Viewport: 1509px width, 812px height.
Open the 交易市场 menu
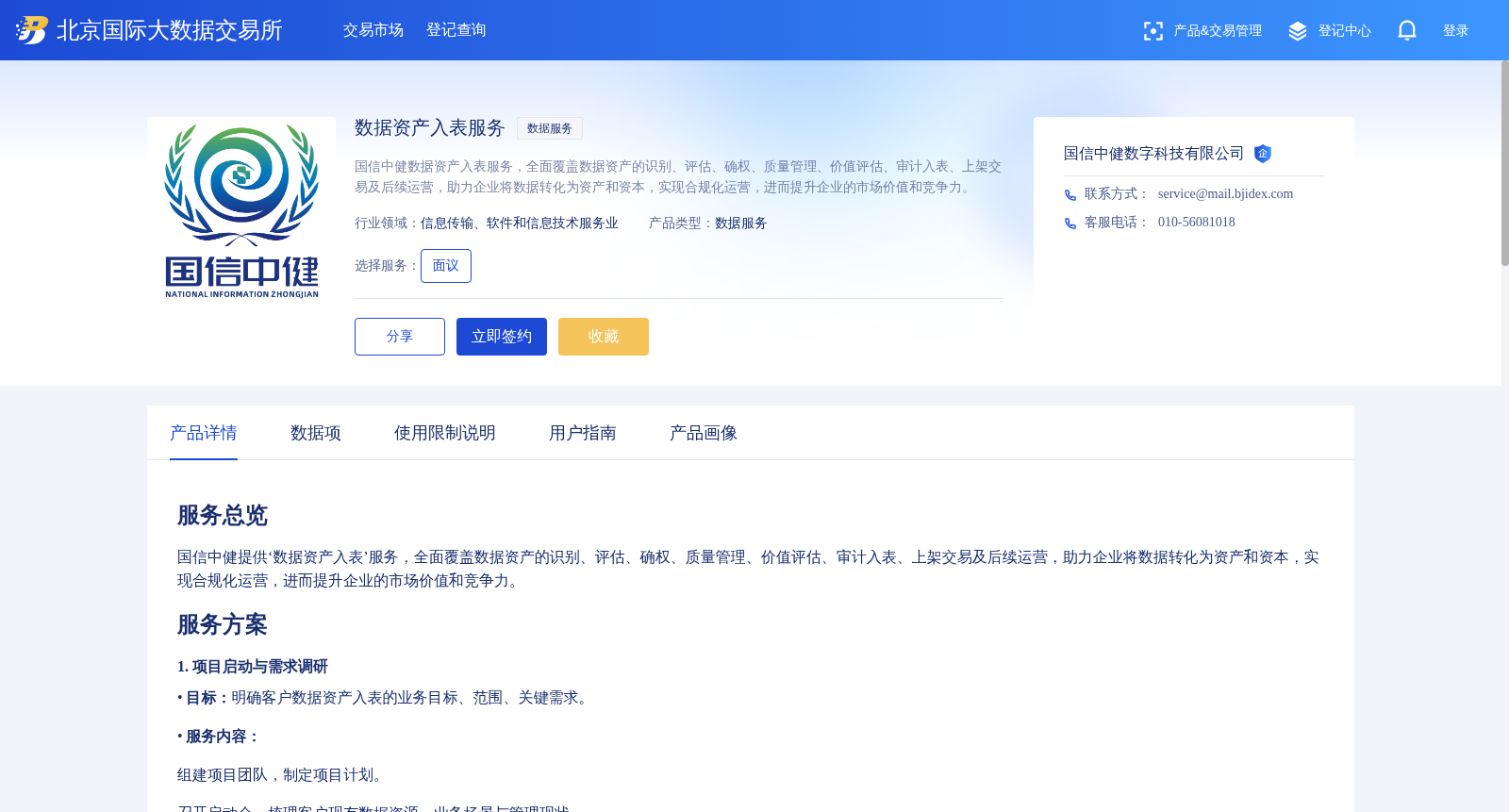[373, 30]
